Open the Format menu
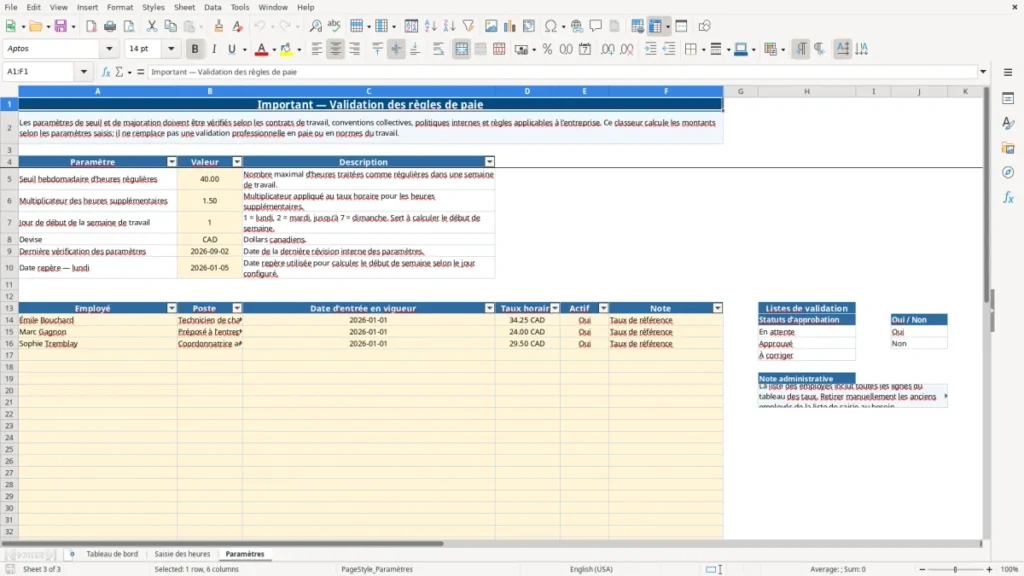This screenshot has width=1024, height=576. tap(120, 7)
